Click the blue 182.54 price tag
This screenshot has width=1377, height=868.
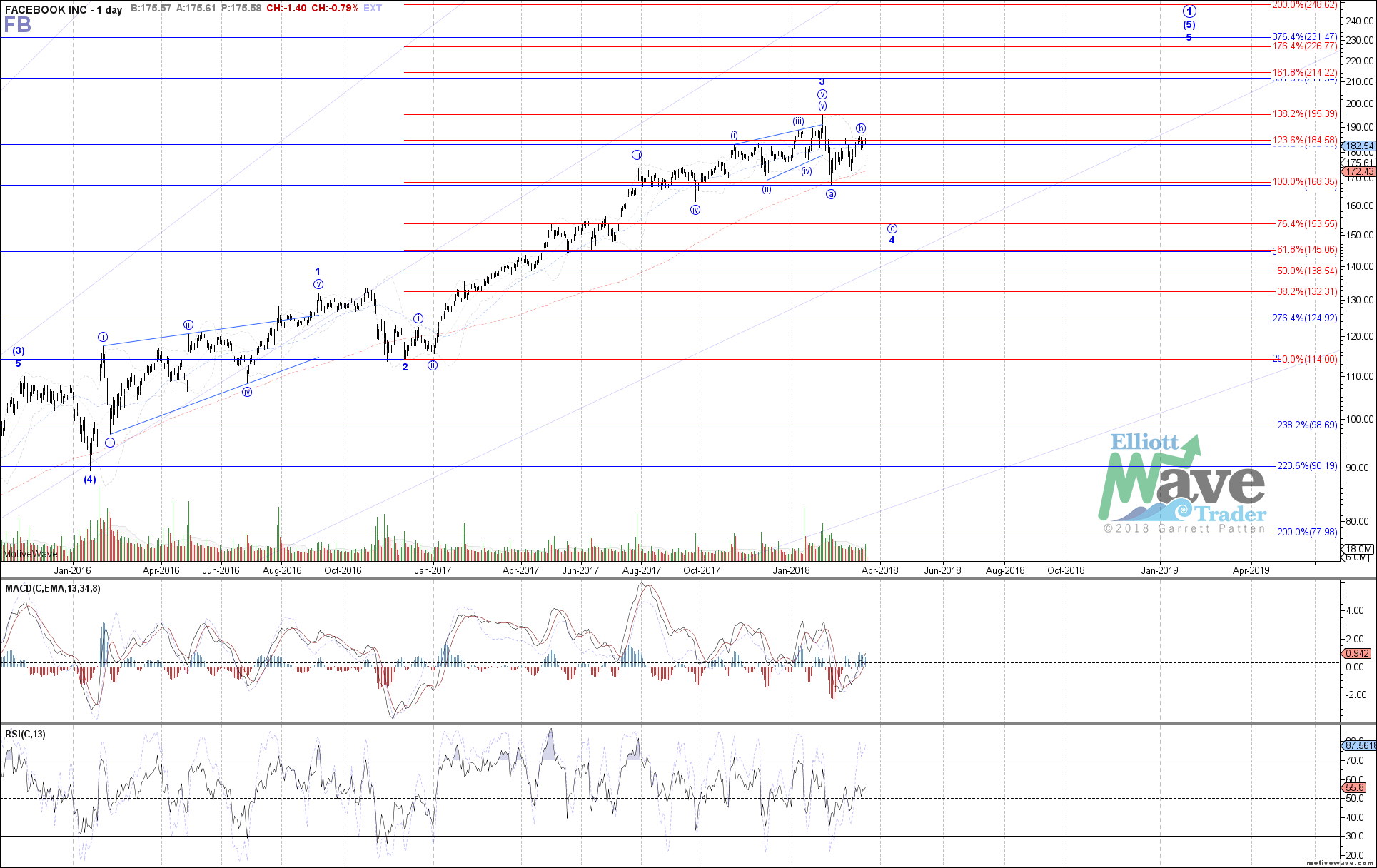[1358, 146]
